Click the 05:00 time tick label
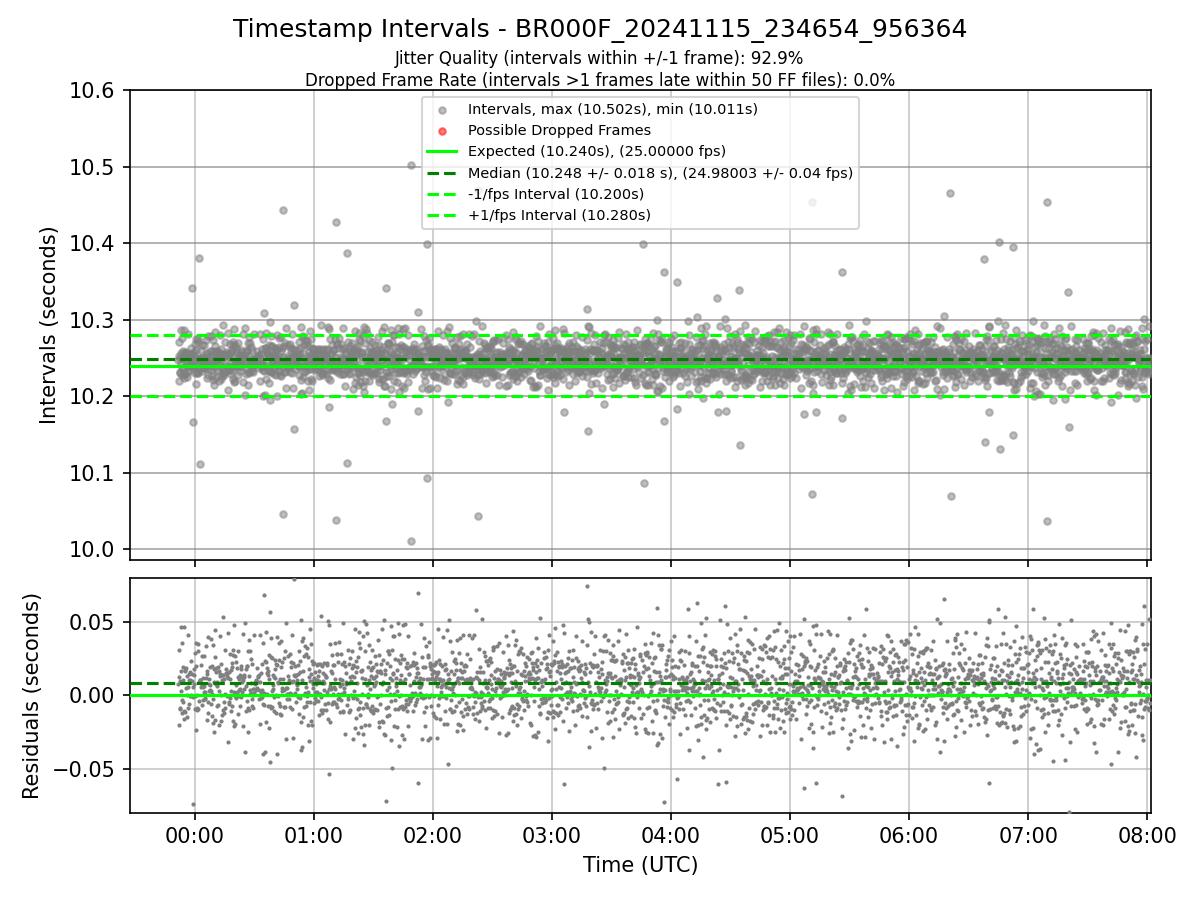Viewport: 1200px width, 900px height. (x=789, y=835)
